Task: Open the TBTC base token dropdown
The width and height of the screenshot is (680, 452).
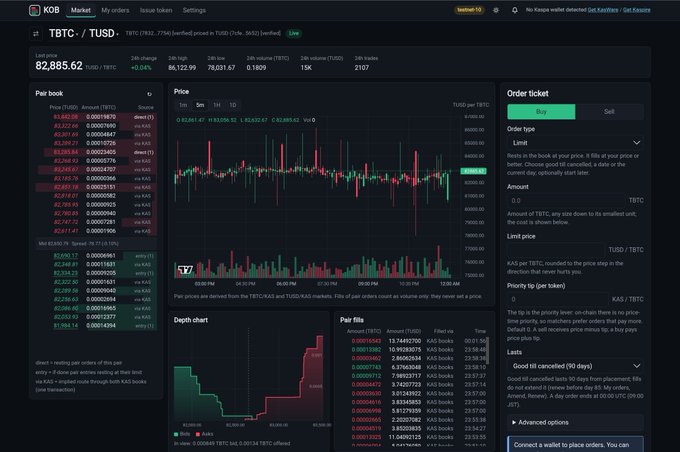Action: click(63, 33)
